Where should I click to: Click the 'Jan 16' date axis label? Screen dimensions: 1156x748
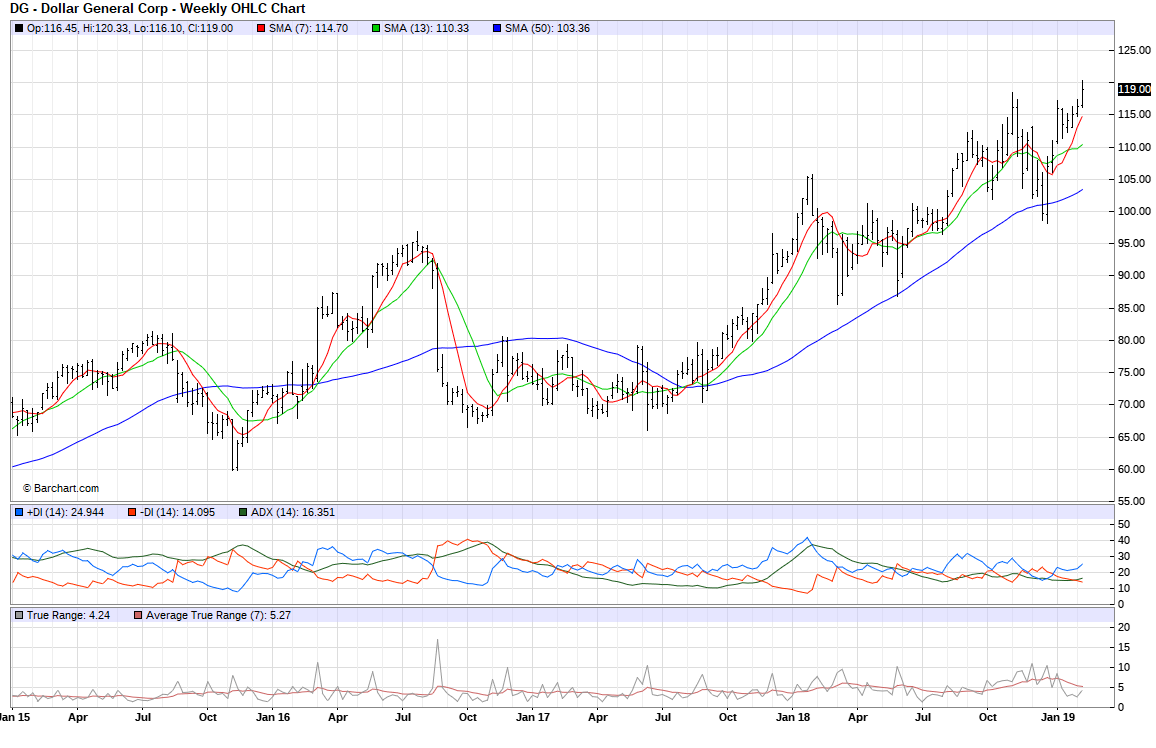[x=273, y=717]
